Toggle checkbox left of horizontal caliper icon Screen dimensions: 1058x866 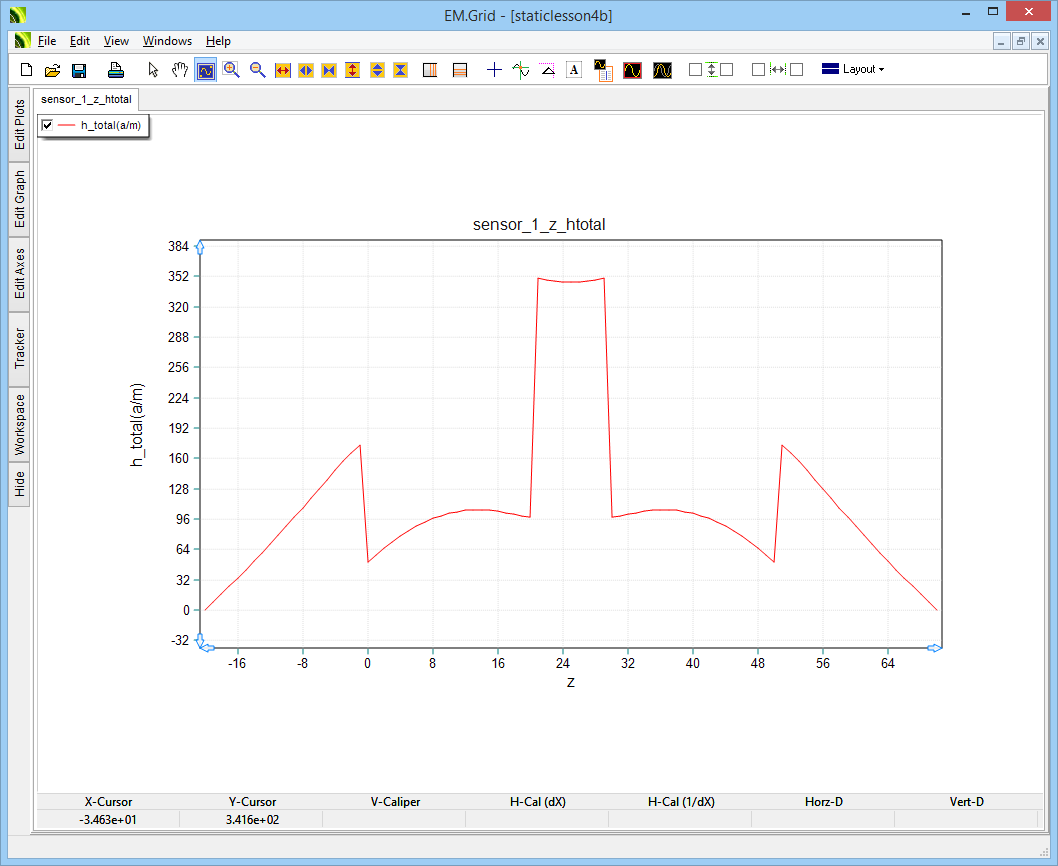click(758, 70)
